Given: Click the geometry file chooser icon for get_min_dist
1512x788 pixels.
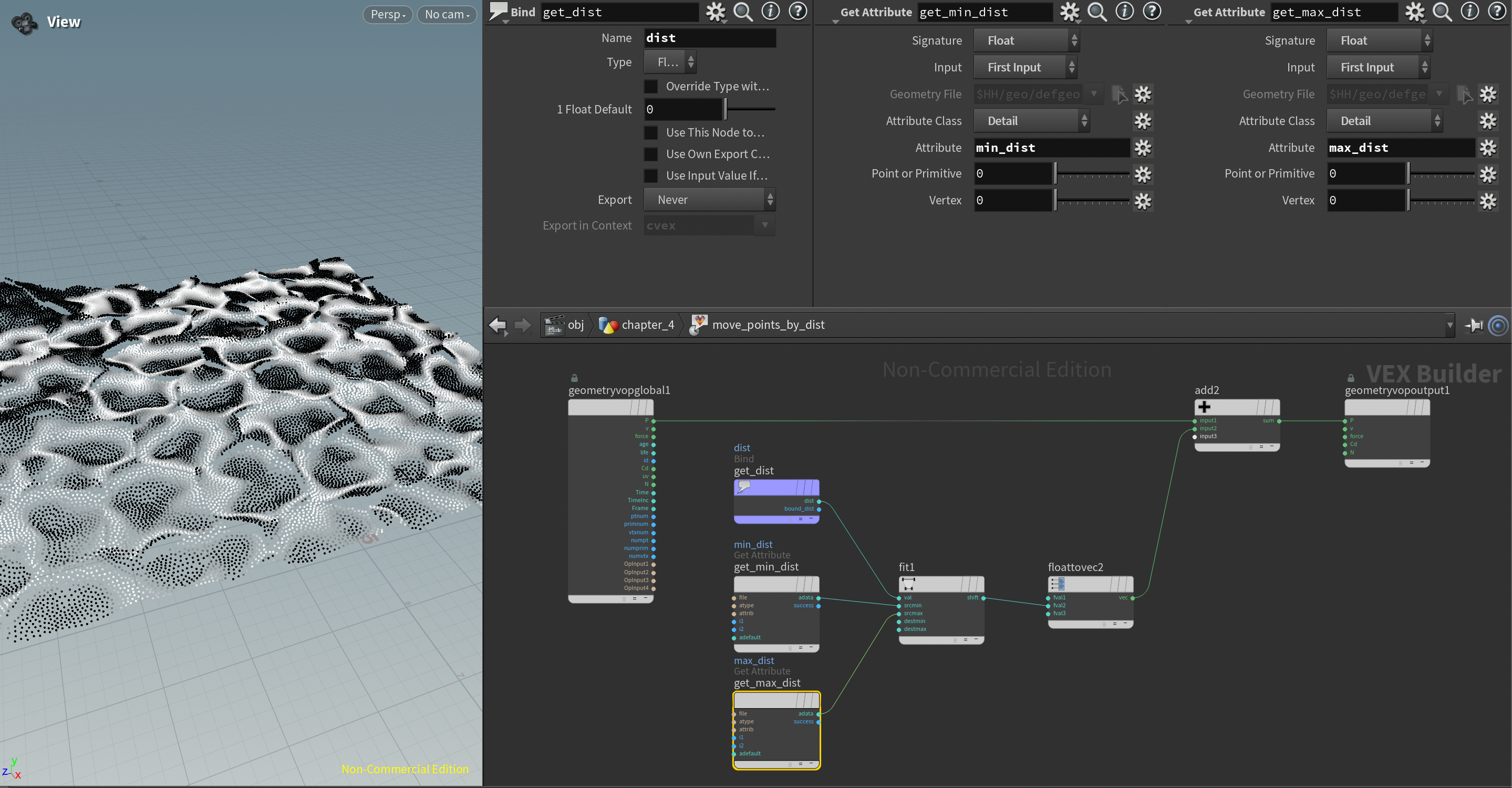Looking at the screenshot, I should click(1120, 94).
